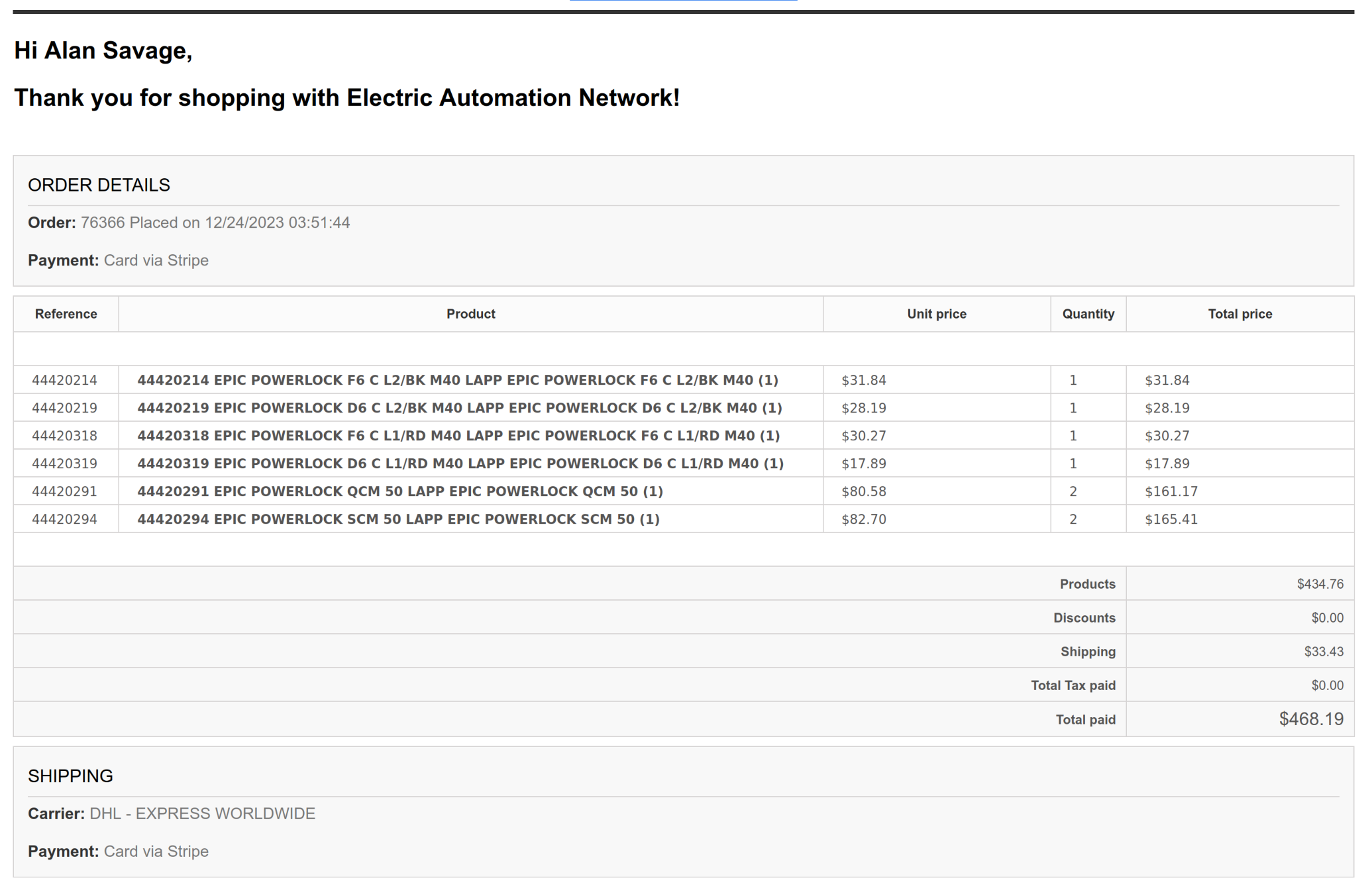Click the DHL - EXPRESS WORLDWIDE carrier text
The image size is (1372, 896).
click(202, 814)
